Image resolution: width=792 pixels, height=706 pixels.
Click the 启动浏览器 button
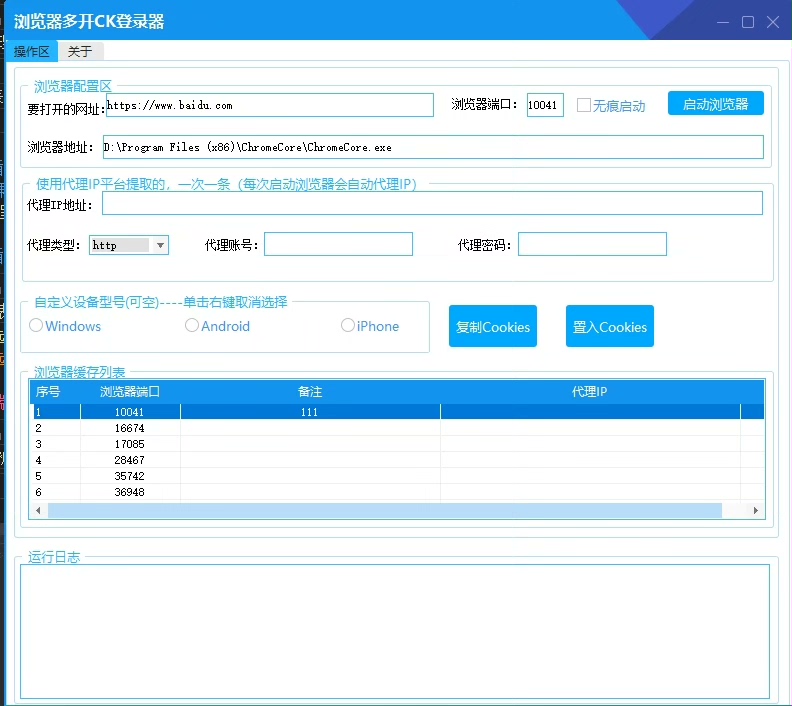click(715, 104)
